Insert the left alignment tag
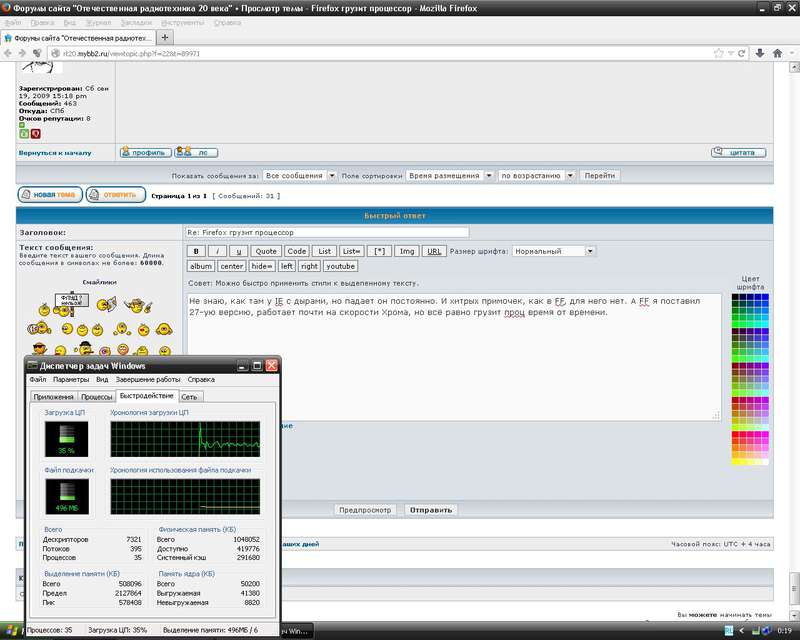 point(287,266)
